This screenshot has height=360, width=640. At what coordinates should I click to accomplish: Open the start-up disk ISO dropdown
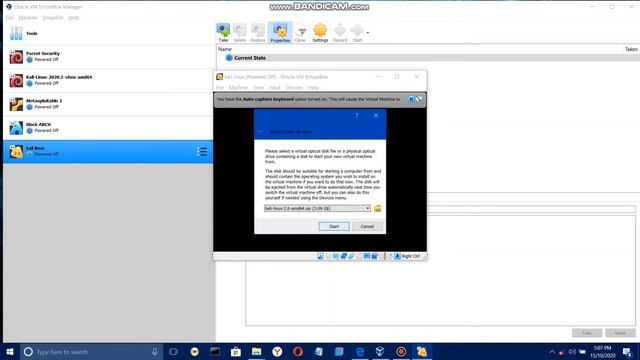317,209
